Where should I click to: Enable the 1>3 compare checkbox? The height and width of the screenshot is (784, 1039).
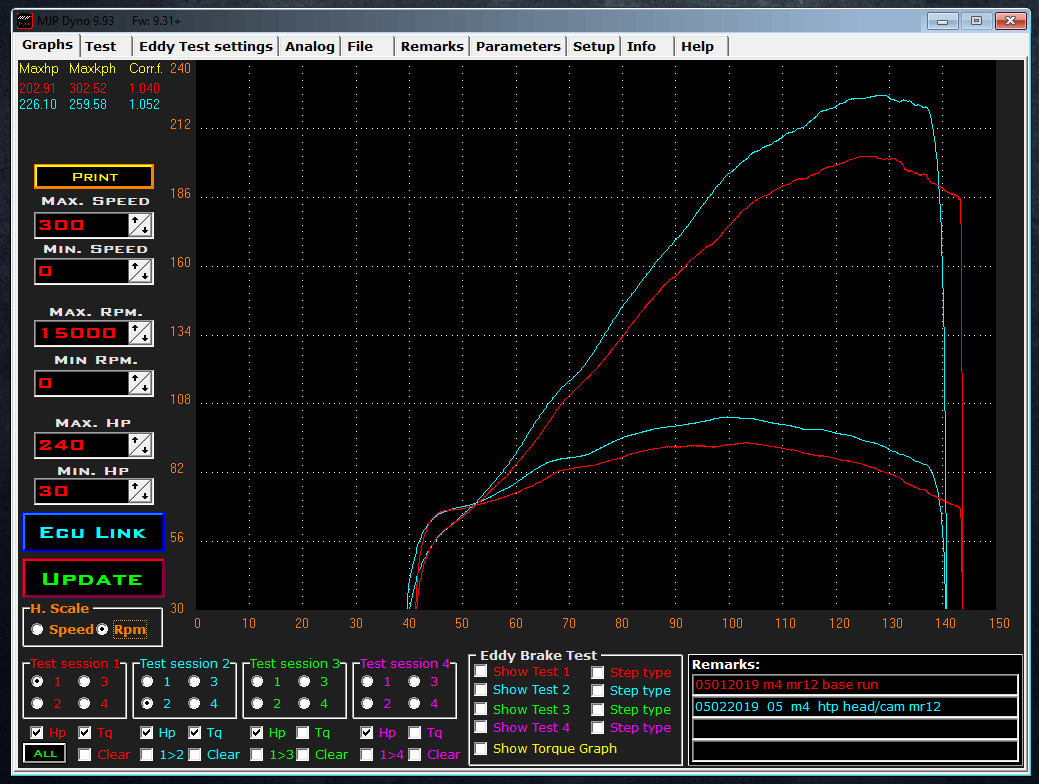257,754
